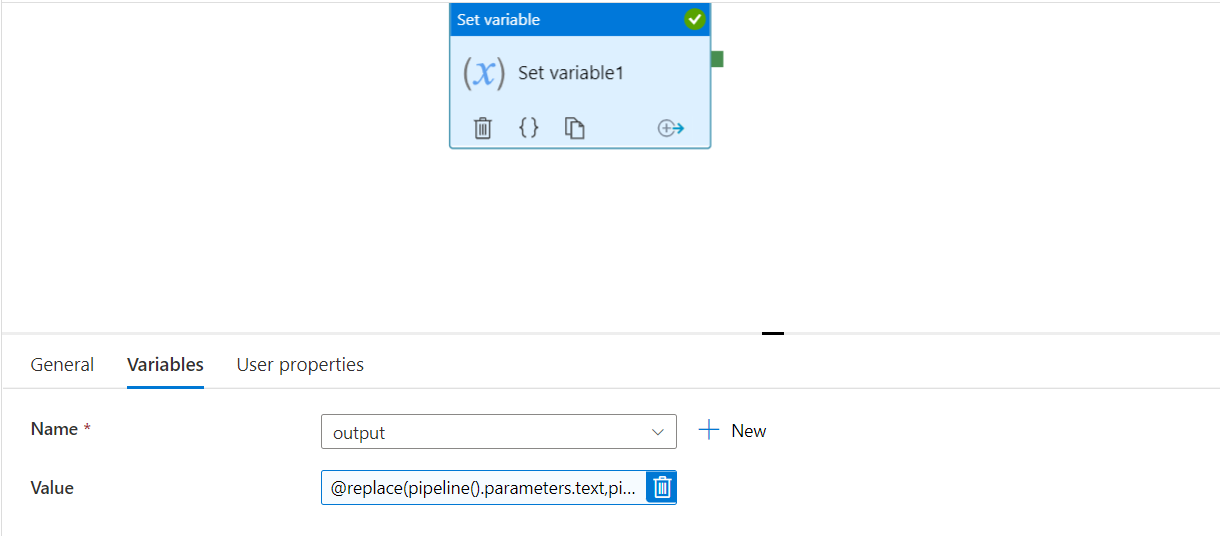The width and height of the screenshot is (1220, 536).
Task: Click the add activity on arrow icon
Action: (670, 128)
